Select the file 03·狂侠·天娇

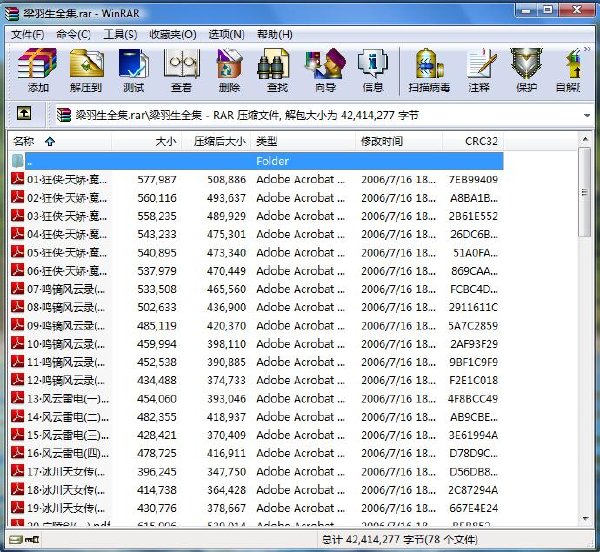pos(67,216)
